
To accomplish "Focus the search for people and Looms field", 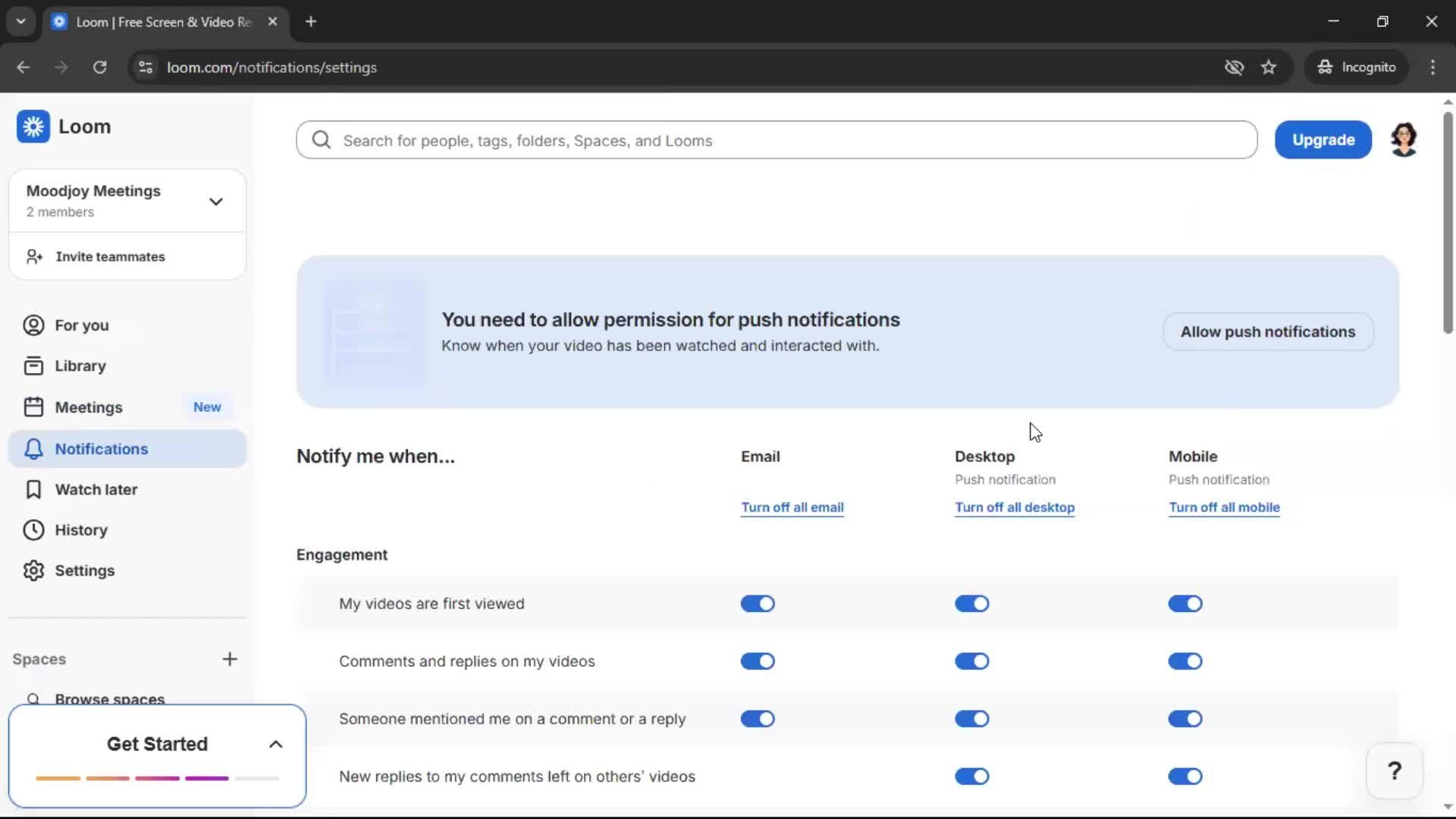I will point(777,140).
